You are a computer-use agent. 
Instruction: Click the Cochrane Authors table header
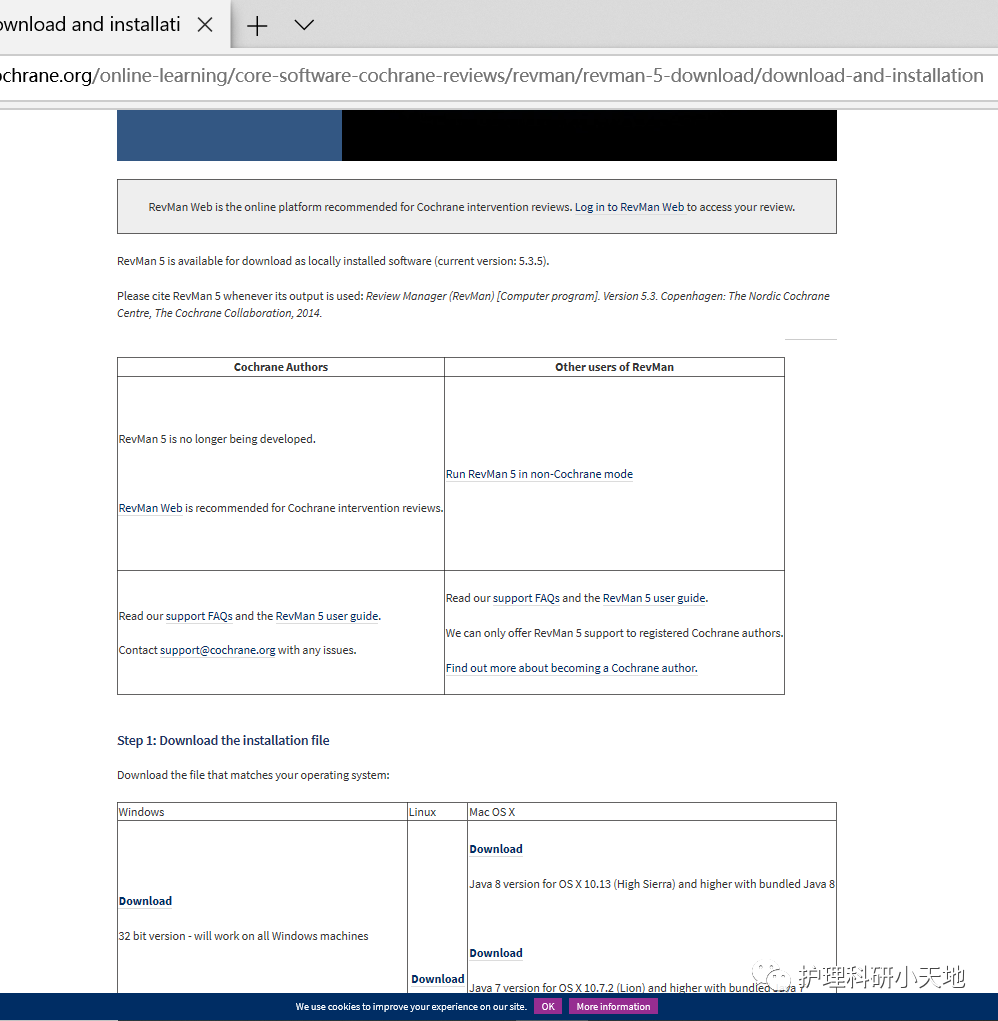[x=281, y=367]
